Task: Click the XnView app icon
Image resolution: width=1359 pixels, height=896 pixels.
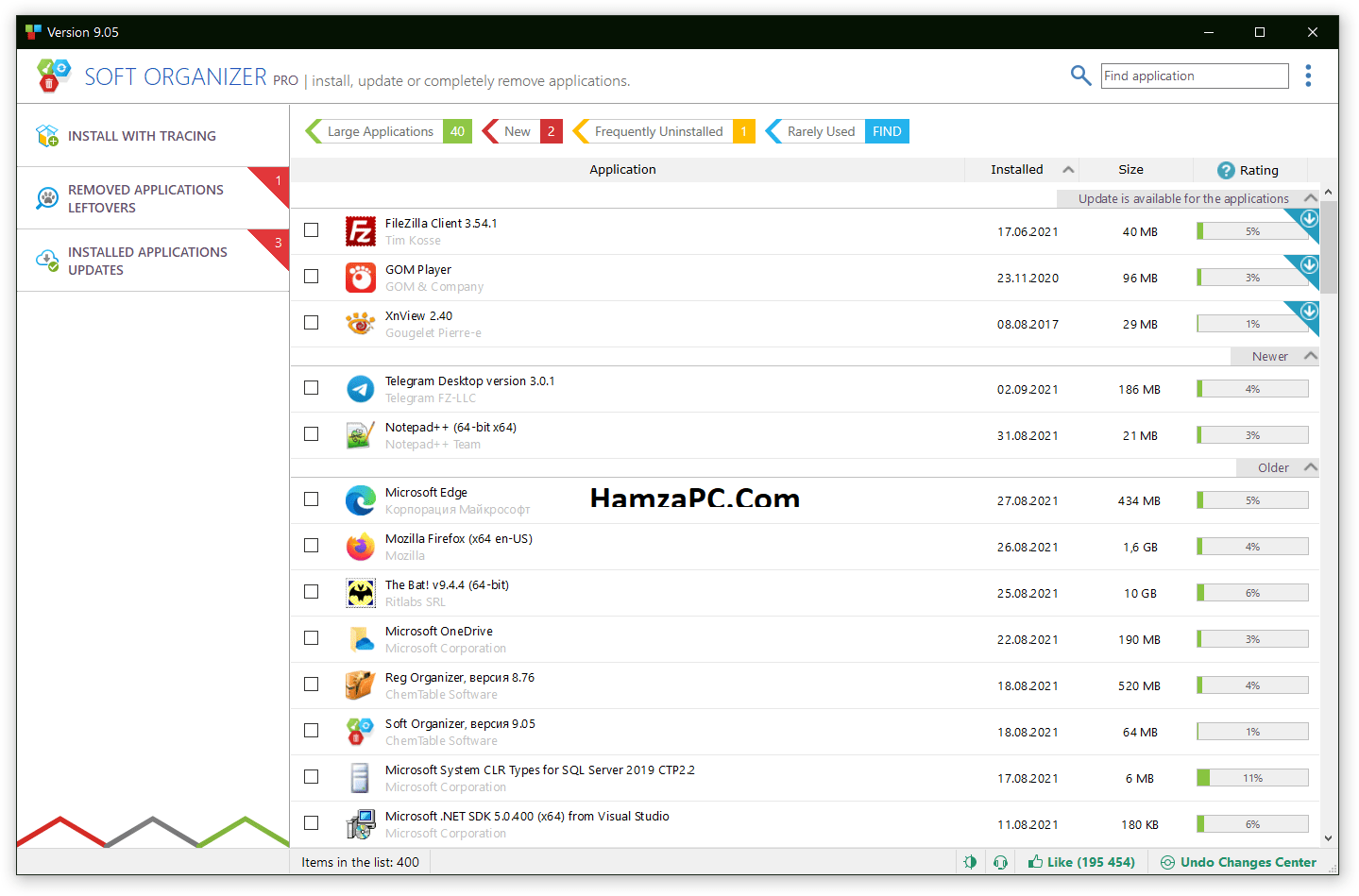Action: click(x=360, y=324)
